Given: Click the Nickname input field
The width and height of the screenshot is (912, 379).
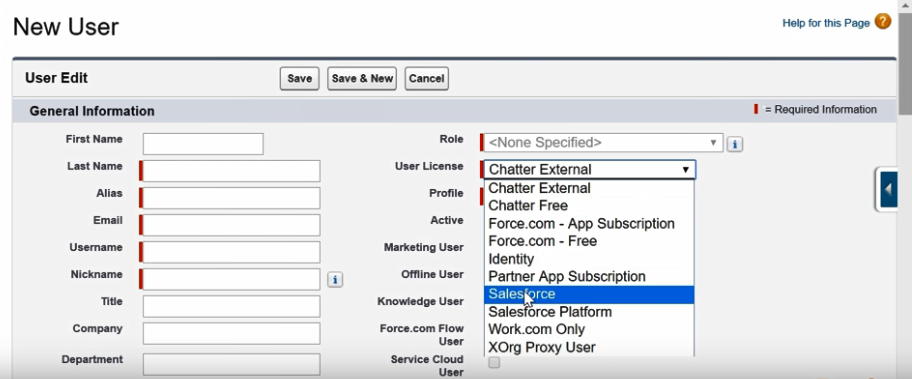Looking at the screenshot, I should (231, 279).
